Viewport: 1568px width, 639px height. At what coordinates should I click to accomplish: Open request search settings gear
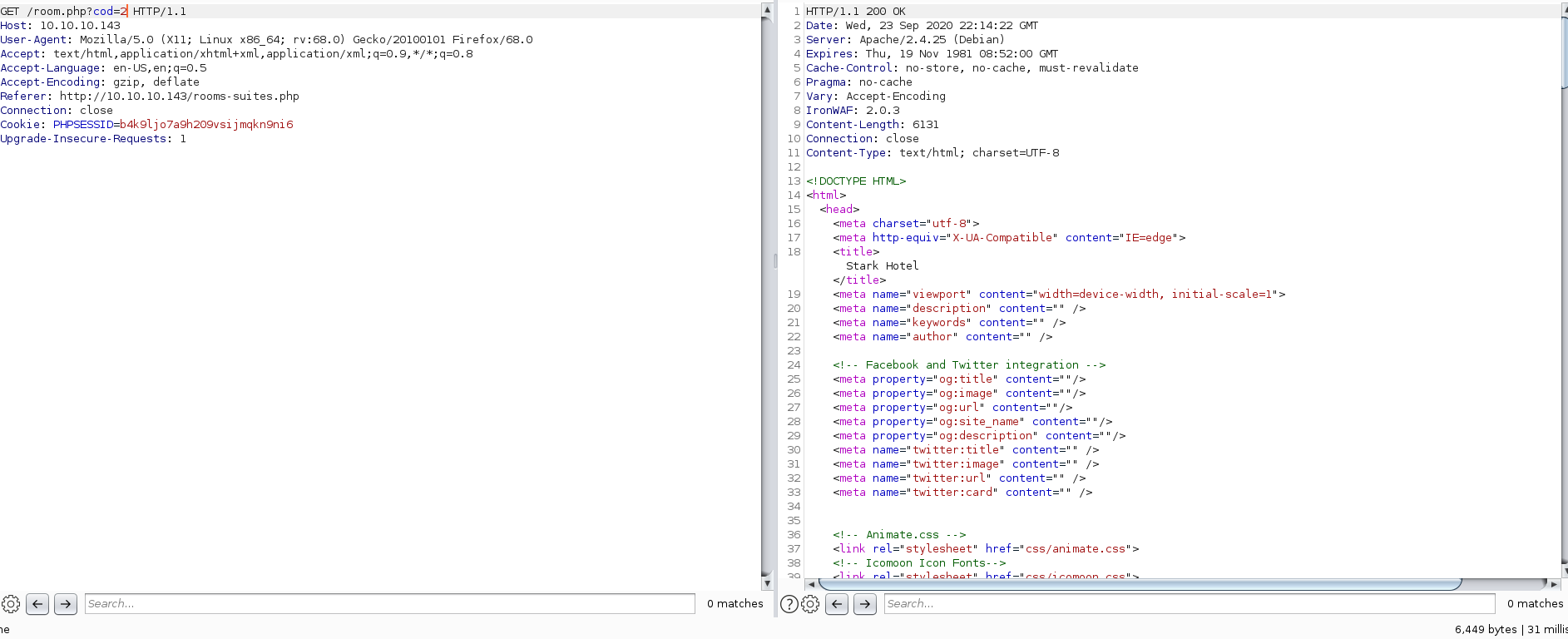11,604
